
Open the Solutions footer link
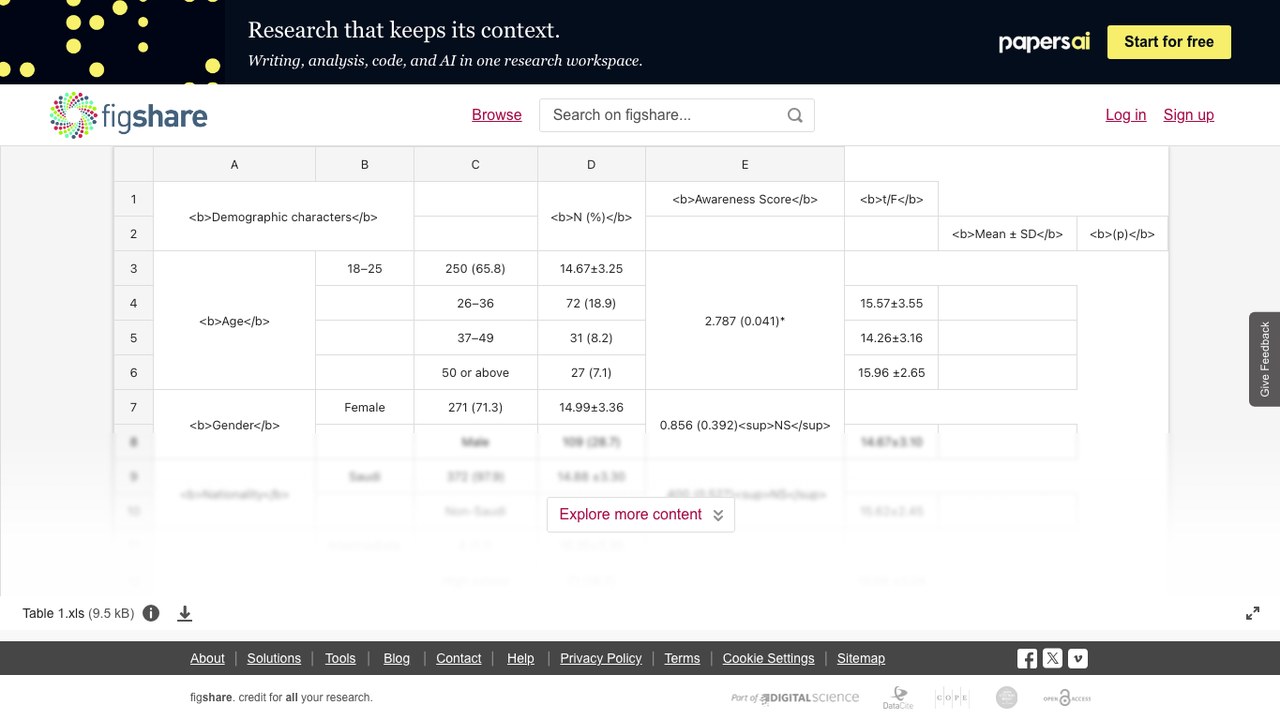[274, 658]
